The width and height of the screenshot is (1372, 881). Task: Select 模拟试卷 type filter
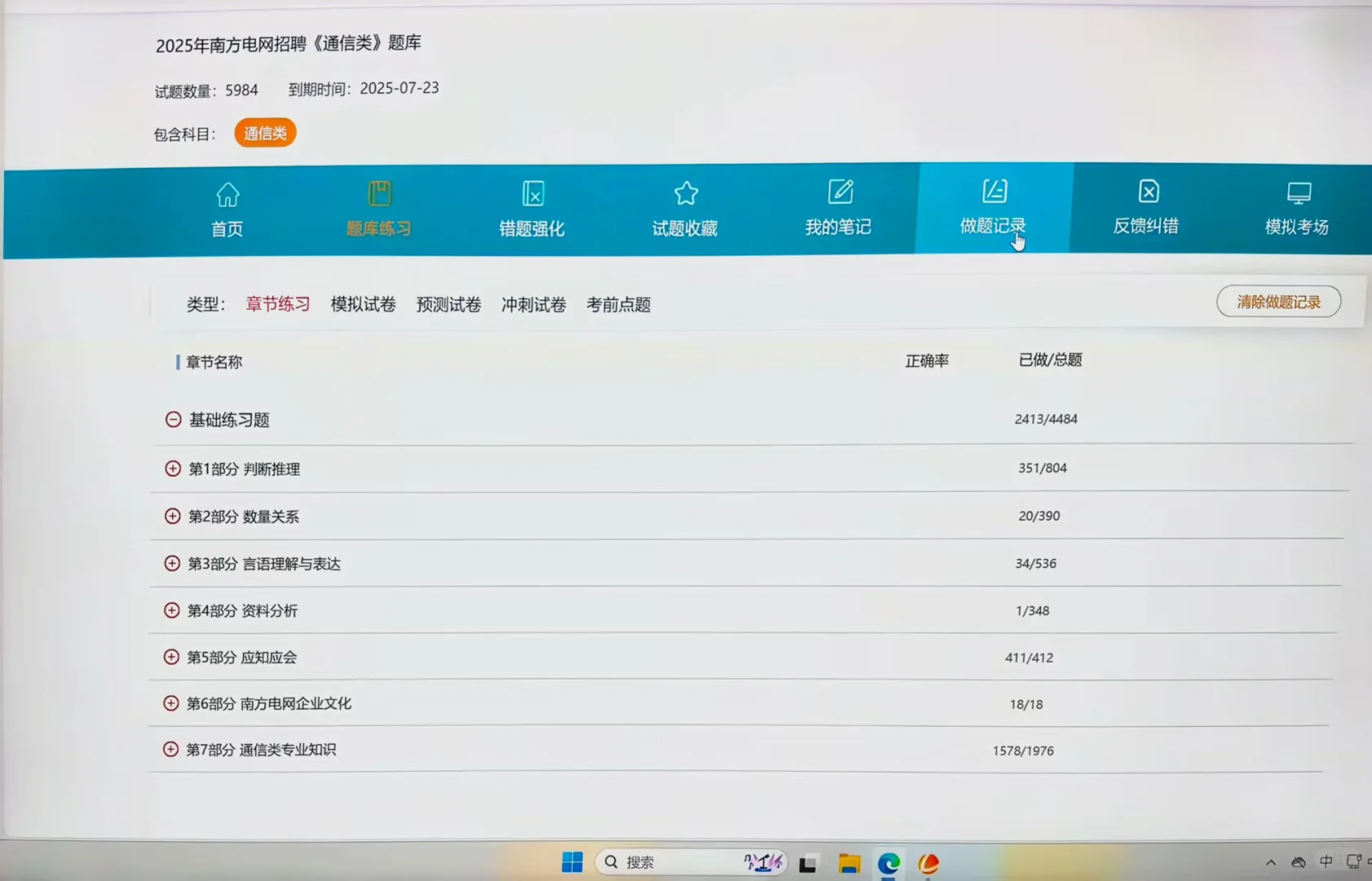363,304
